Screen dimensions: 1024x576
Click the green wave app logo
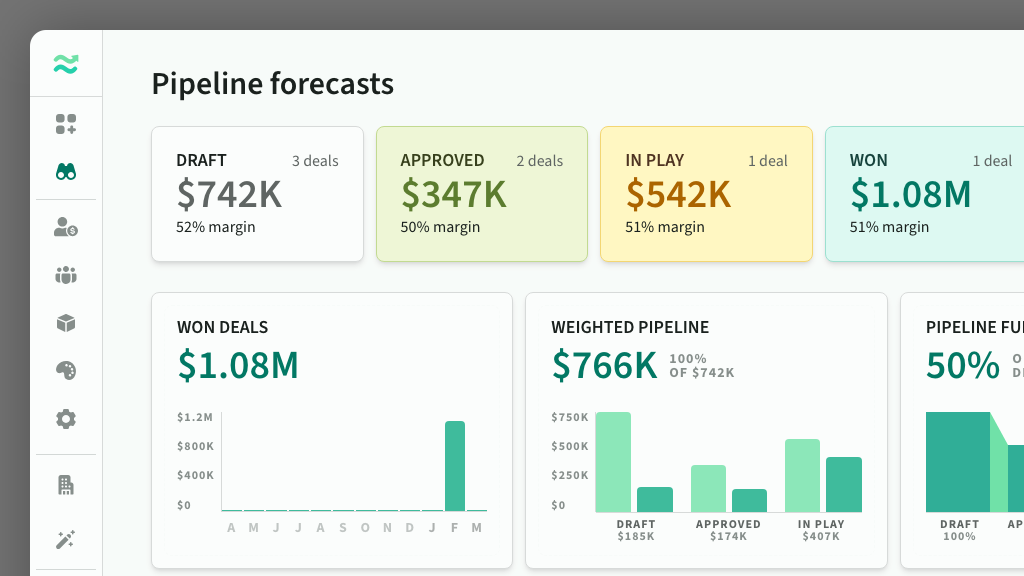coord(66,65)
